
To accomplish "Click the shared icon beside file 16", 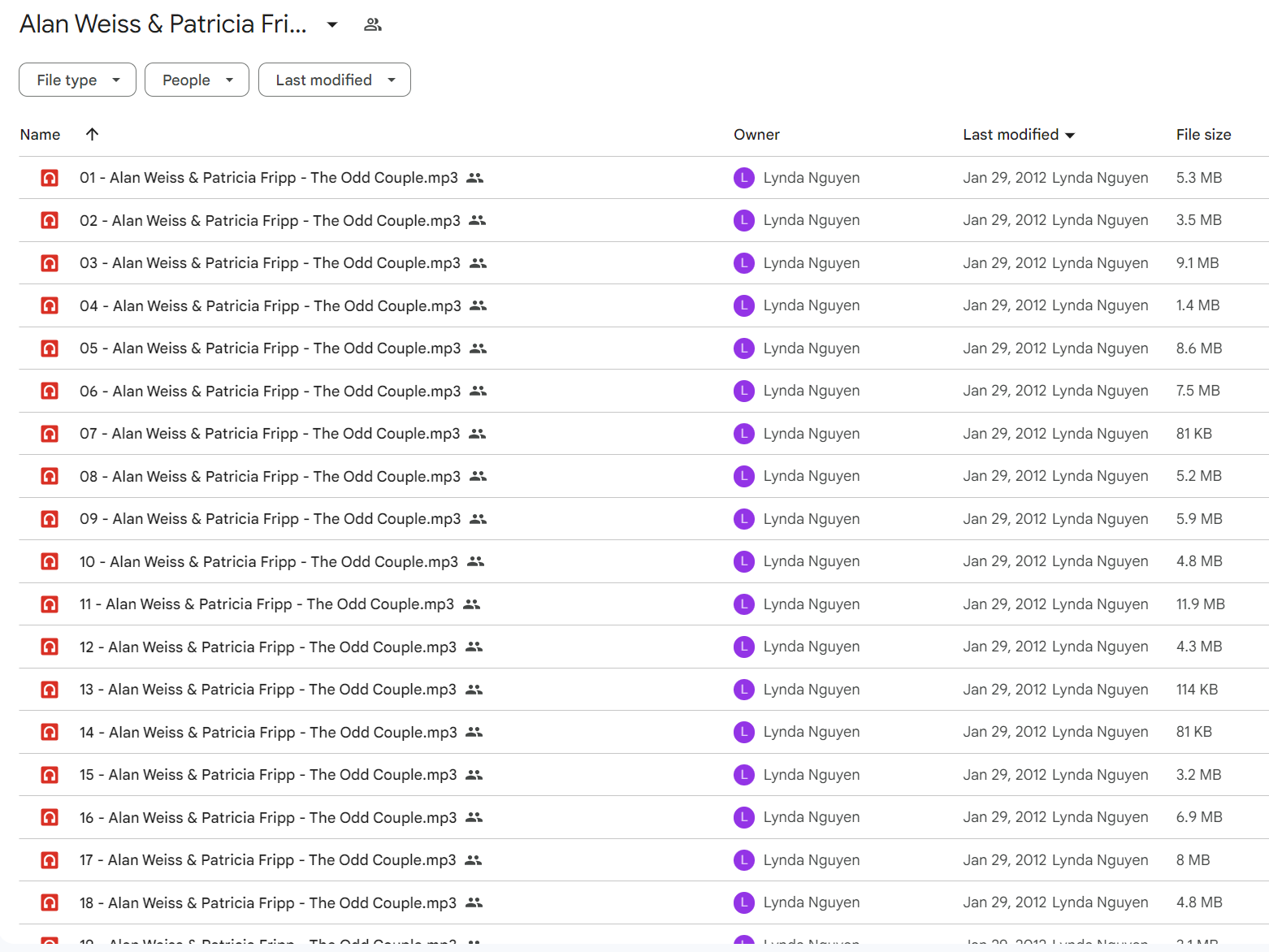I will click(474, 817).
